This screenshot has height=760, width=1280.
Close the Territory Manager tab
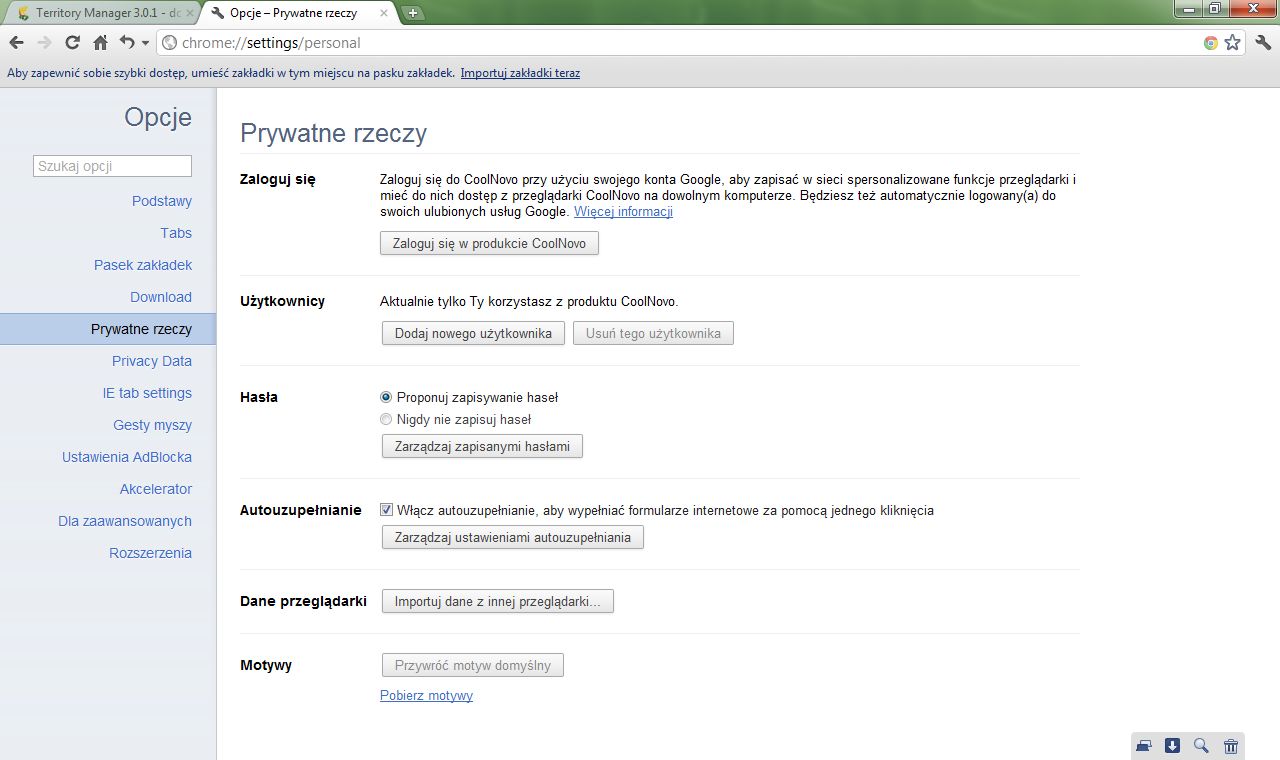pyautogui.click(x=190, y=13)
